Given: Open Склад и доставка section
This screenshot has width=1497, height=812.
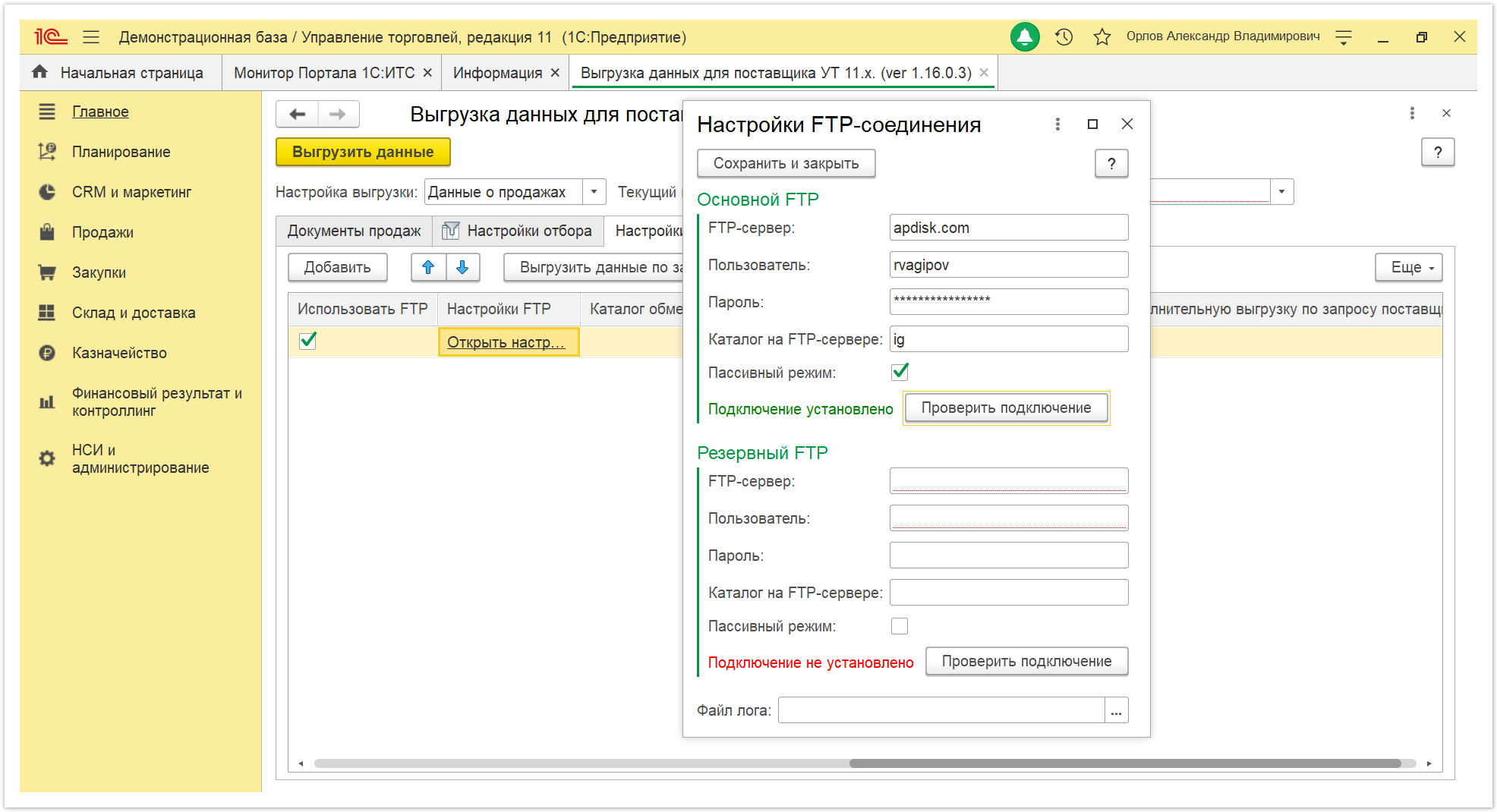Looking at the screenshot, I should pos(134,313).
